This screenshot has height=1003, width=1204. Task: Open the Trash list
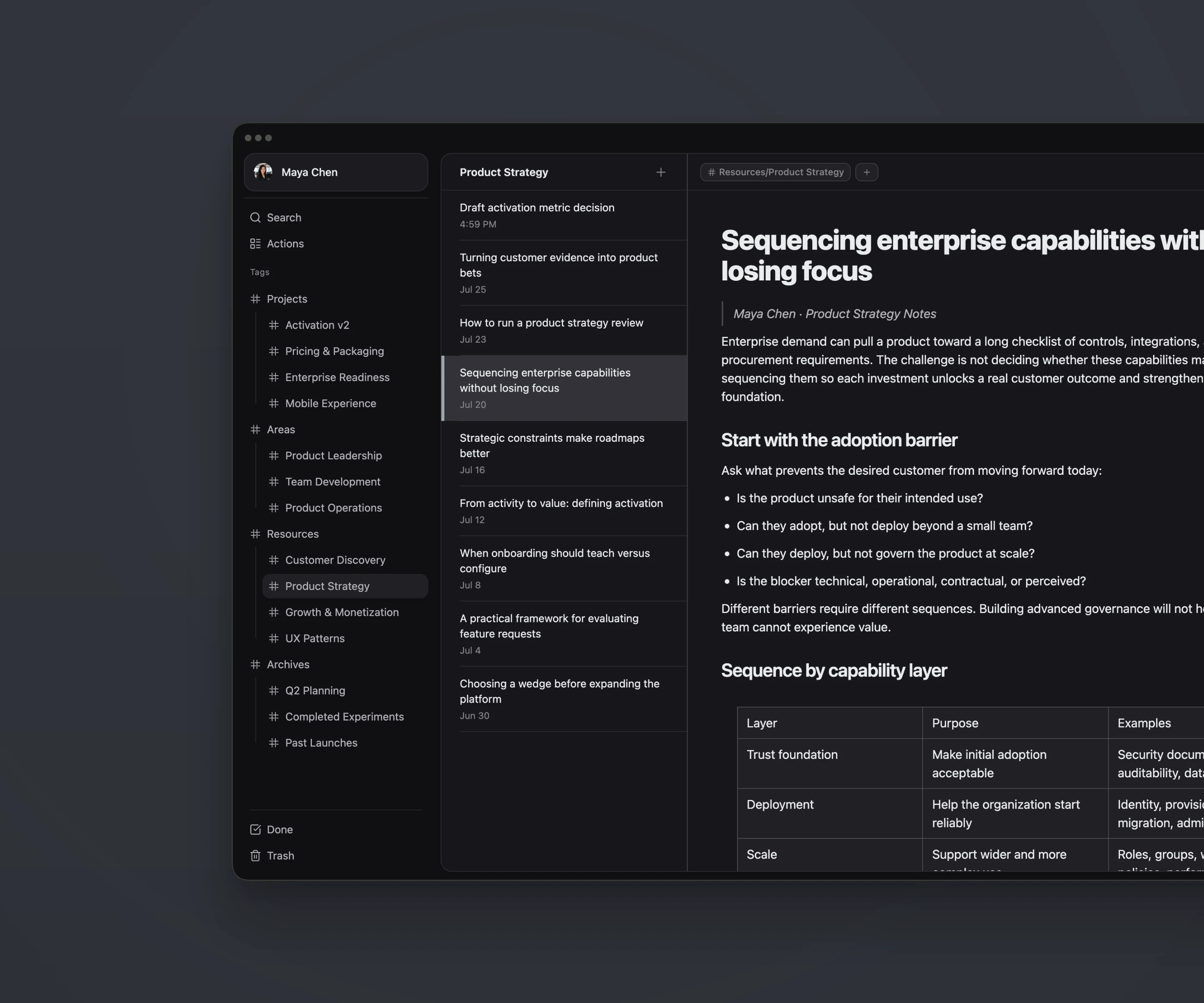(336, 856)
